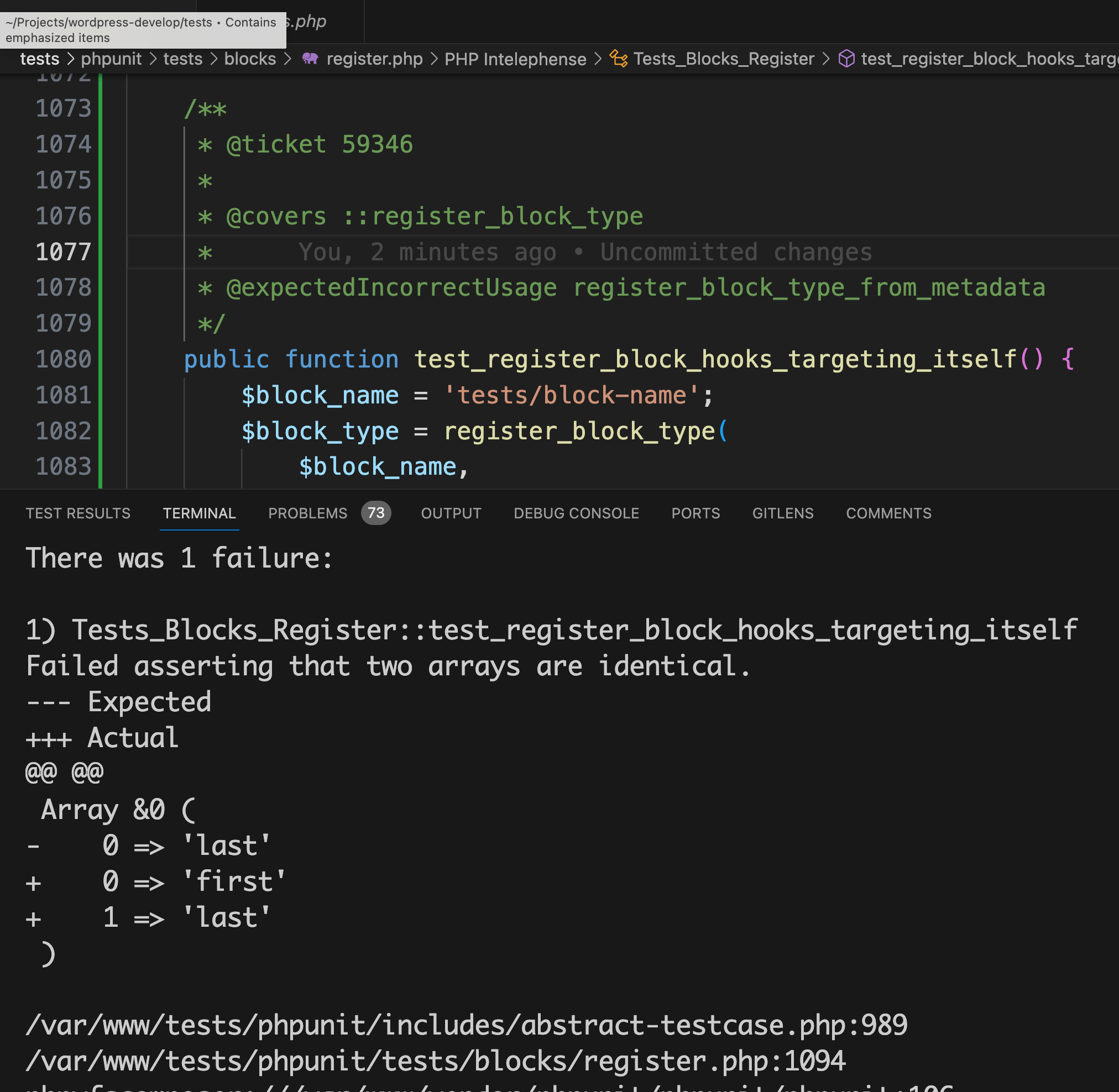Switch to the DEBUG CONSOLE tab
This screenshot has width=1119, height=1092.
[576, 513]
